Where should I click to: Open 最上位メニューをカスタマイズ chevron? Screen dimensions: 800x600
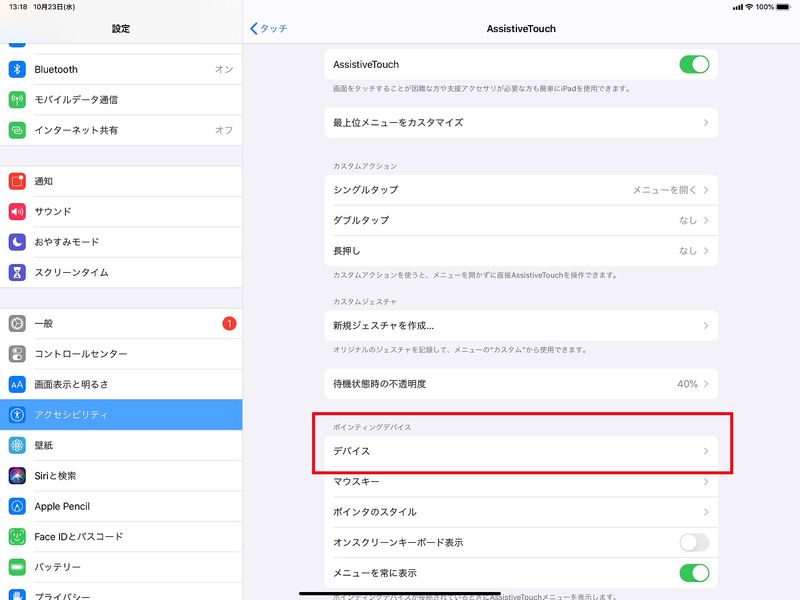click(x=706, y=122)
